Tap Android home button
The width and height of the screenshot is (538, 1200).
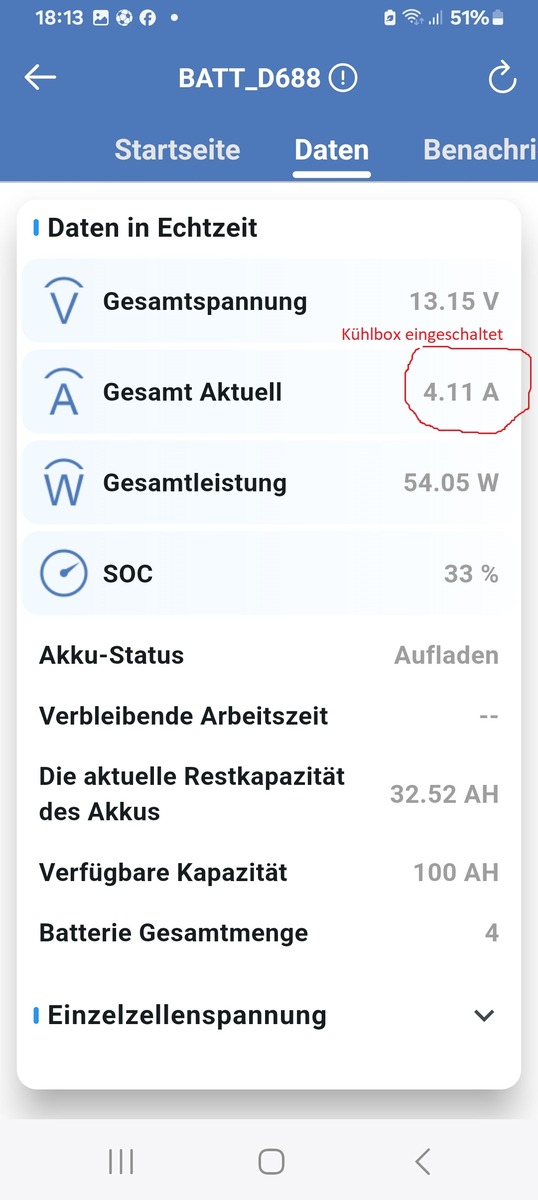click(271, 1161)
